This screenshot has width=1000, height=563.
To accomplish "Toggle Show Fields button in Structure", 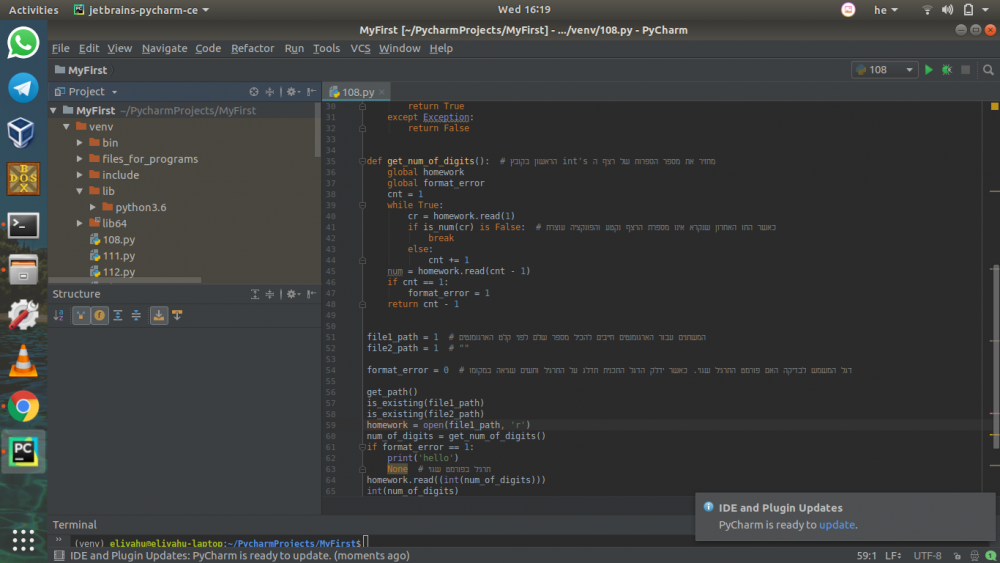I will coord(100,316).
